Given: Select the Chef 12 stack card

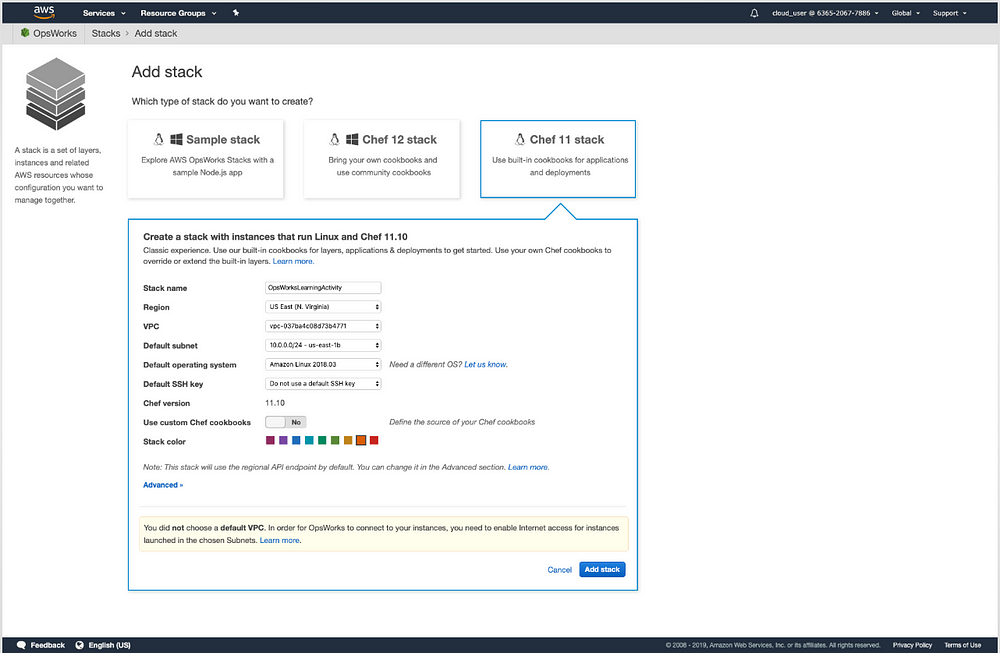Looking at the screenshot, I should pos(382,159).
